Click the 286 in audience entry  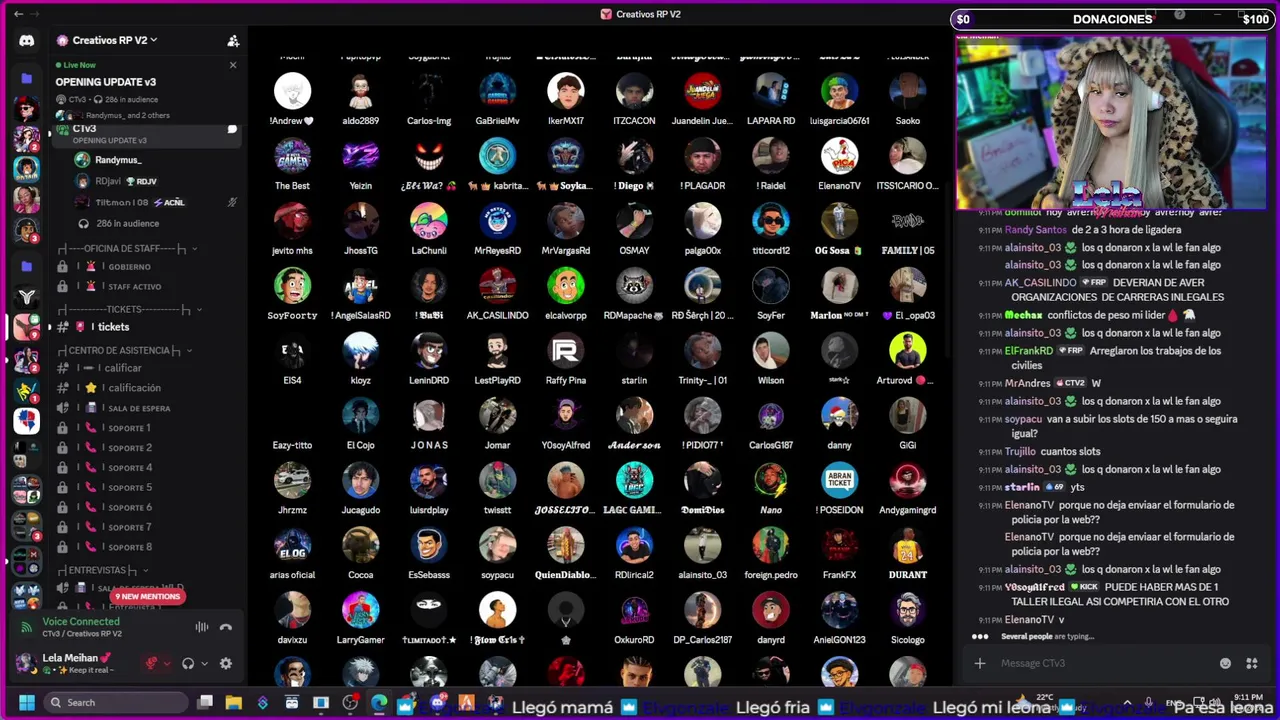127,223
